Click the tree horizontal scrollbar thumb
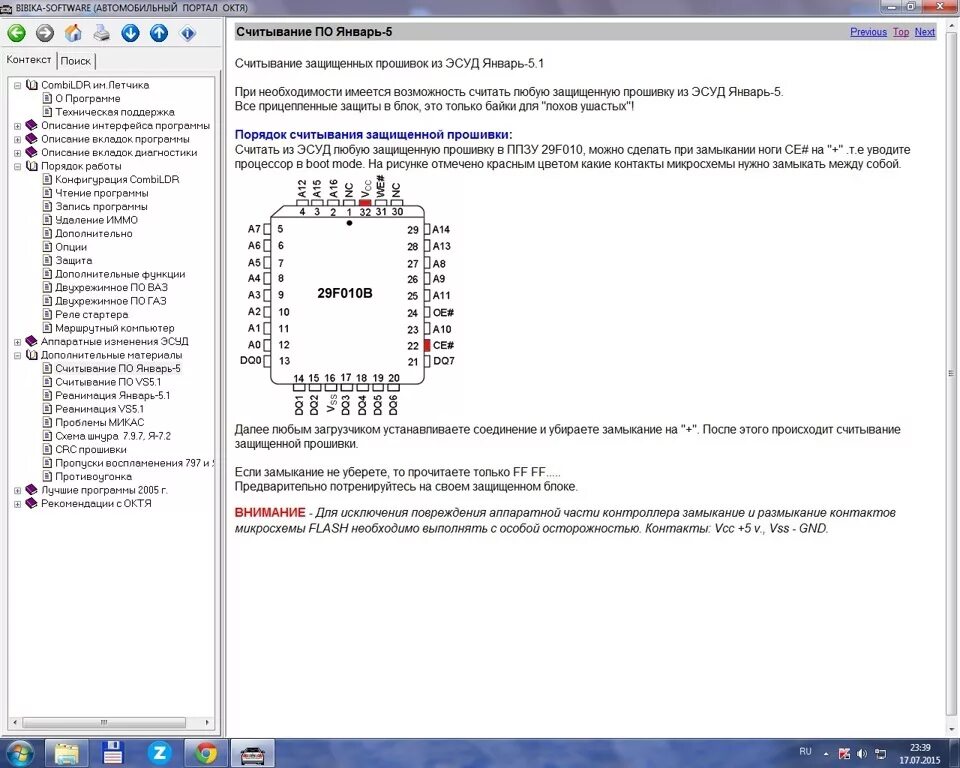 pos(103,723)
